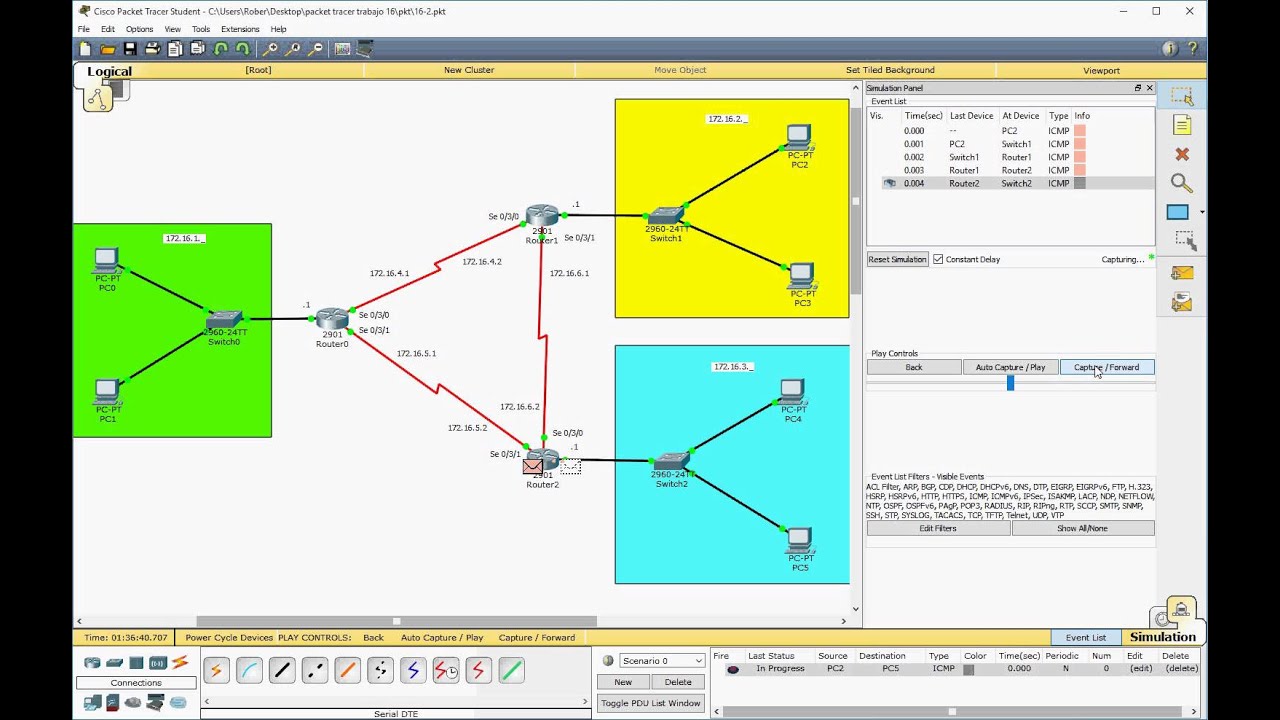Open the Extensions menu

click(240, 29)
